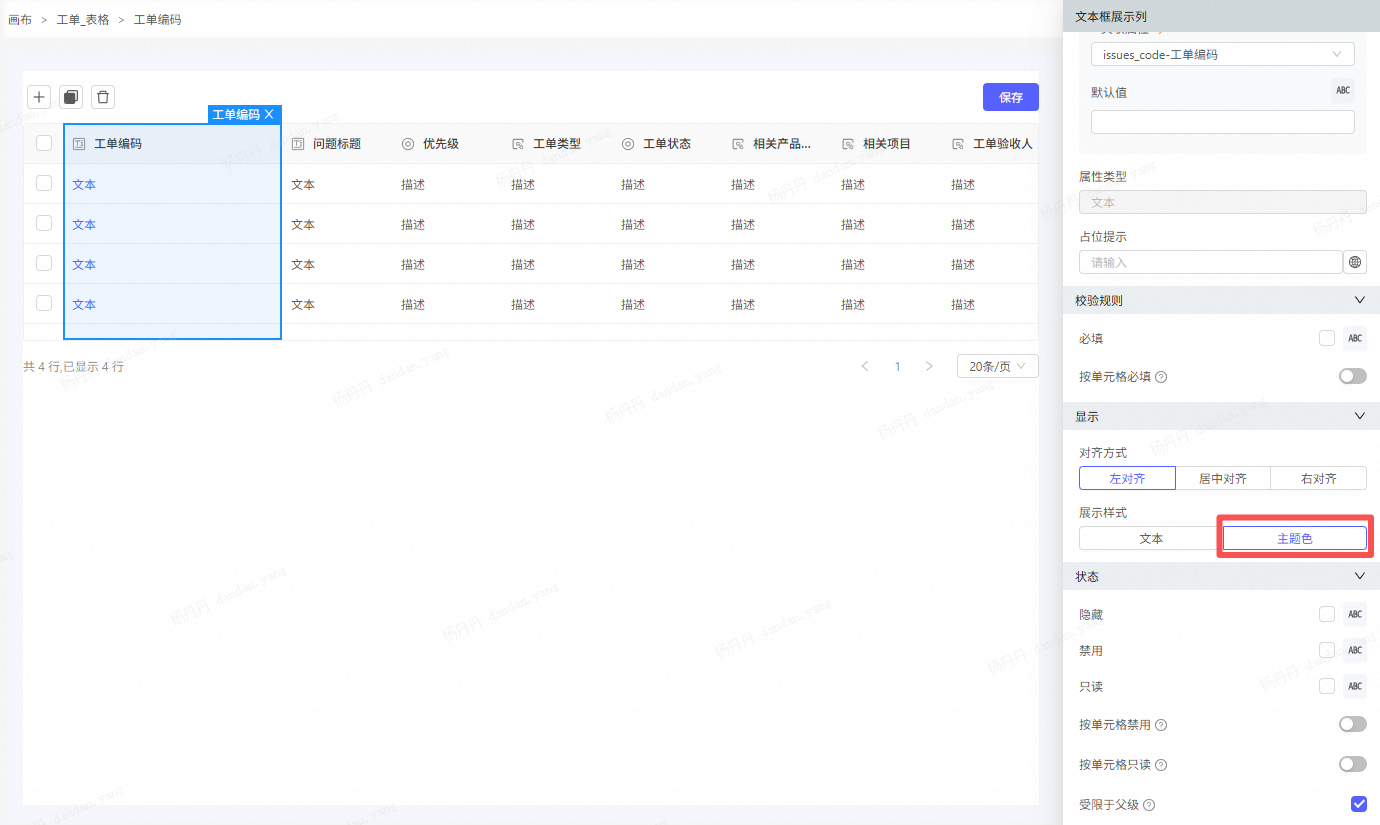Close the 工单编码 selection tag

click(x=269, y=115)
